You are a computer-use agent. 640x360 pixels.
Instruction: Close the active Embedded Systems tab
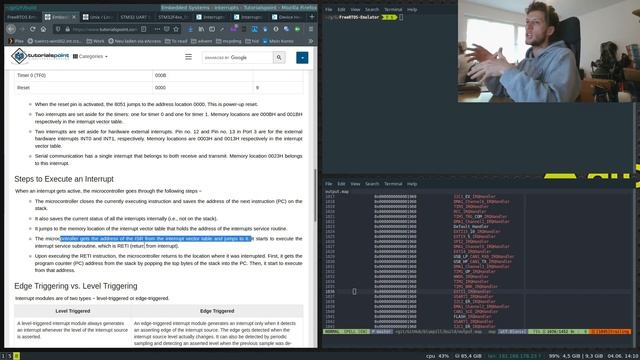pos(74,17)
